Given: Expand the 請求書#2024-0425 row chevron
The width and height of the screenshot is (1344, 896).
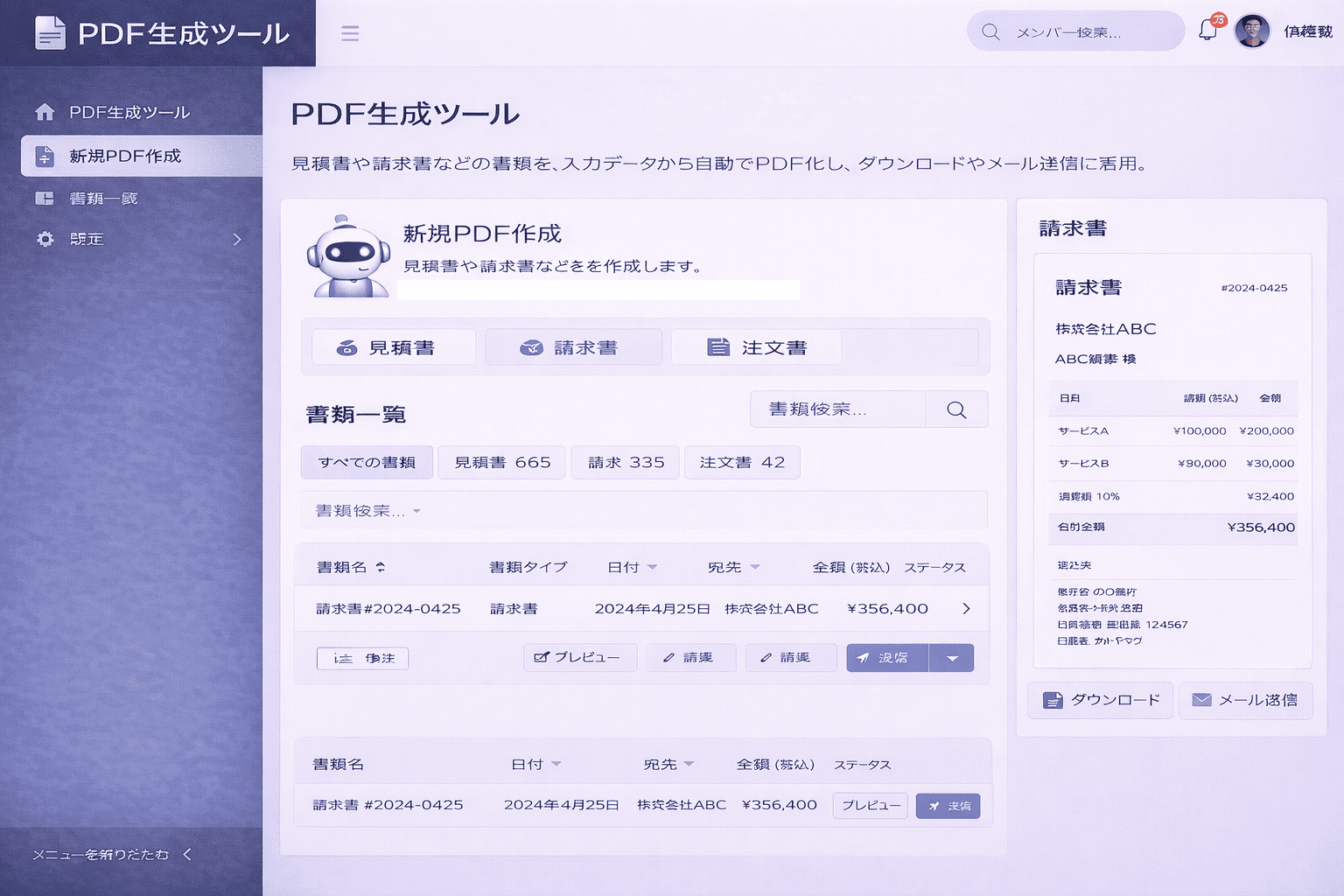Looking at the screenshot, I should click(x=966, y=609).
